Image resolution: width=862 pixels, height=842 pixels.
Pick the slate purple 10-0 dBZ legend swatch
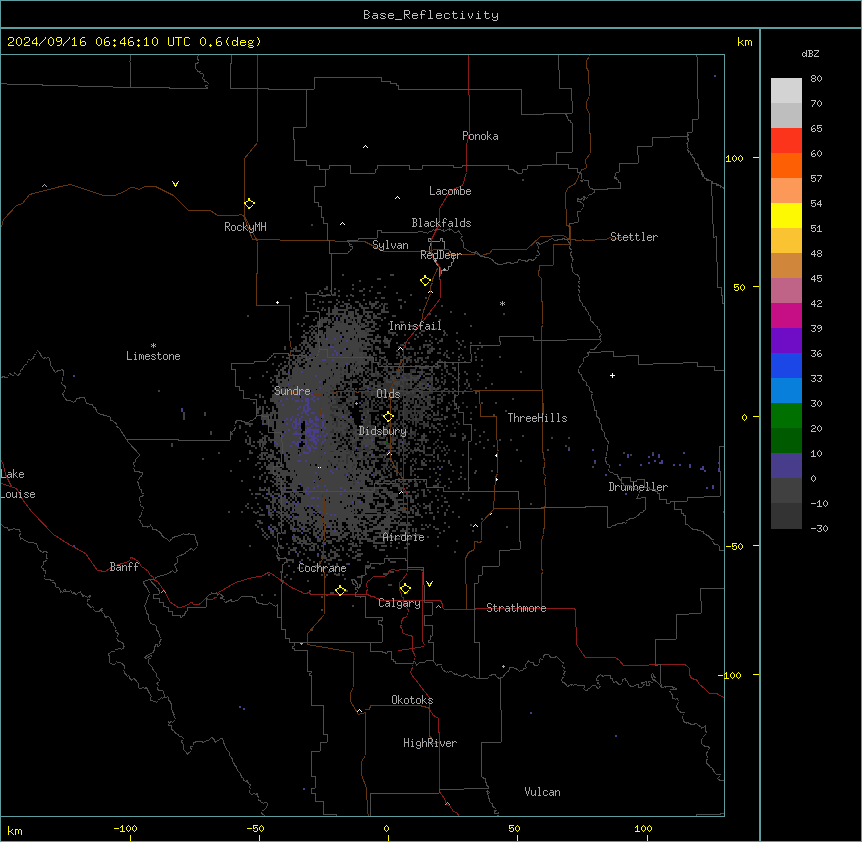pyautogui.click(x=786, y=466)
